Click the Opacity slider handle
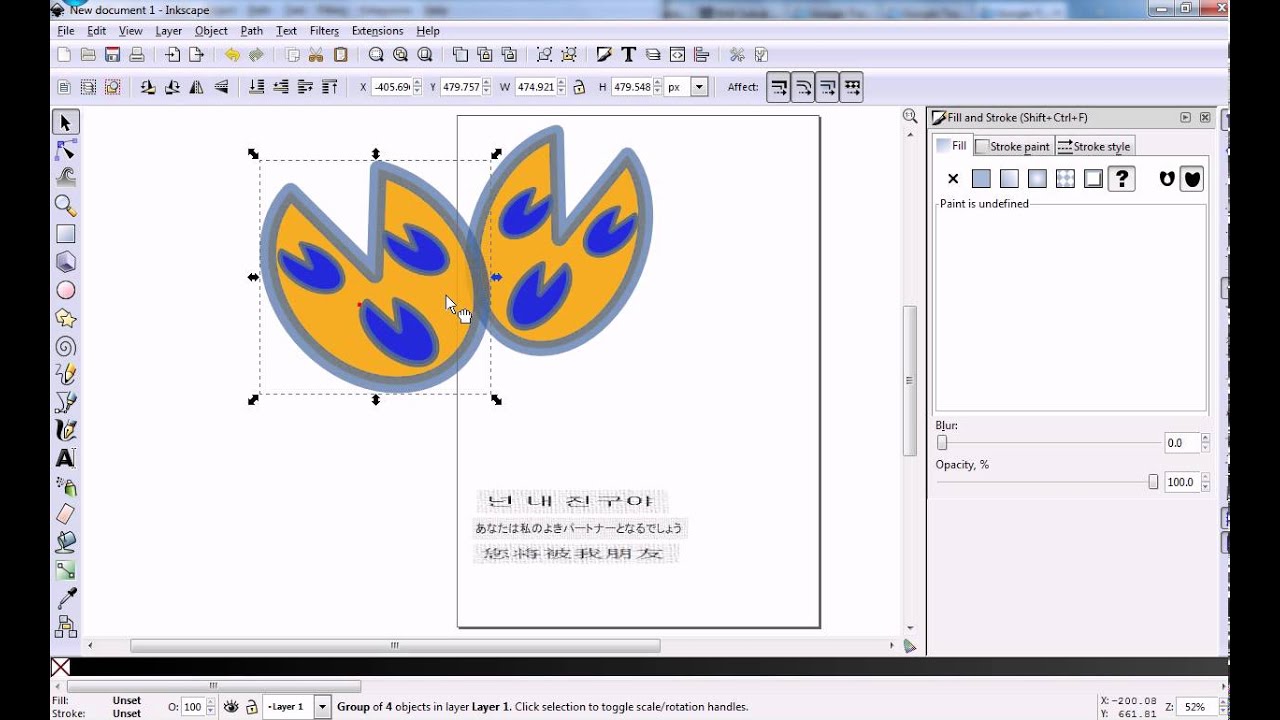Screen dimensions: 1280x720 coord(1153,482)
